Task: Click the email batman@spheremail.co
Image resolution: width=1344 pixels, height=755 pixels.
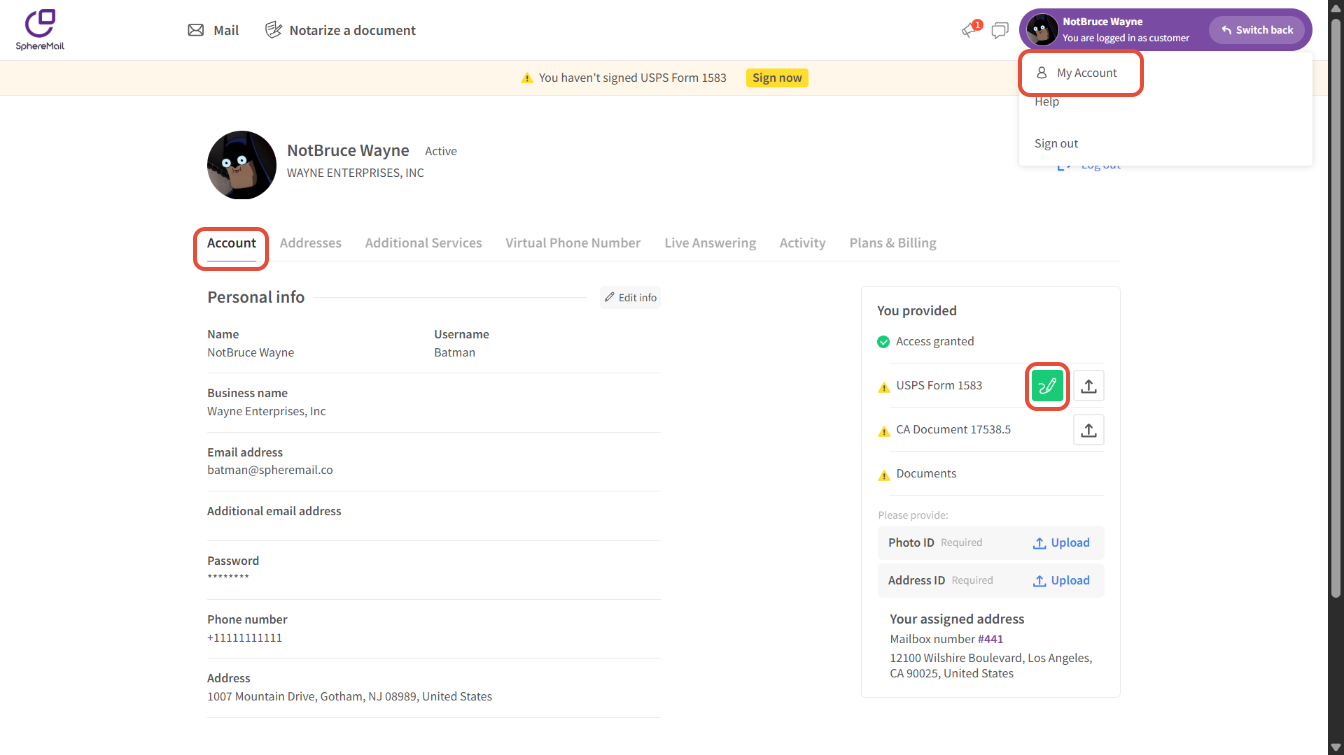Action: tap(270, 470)
